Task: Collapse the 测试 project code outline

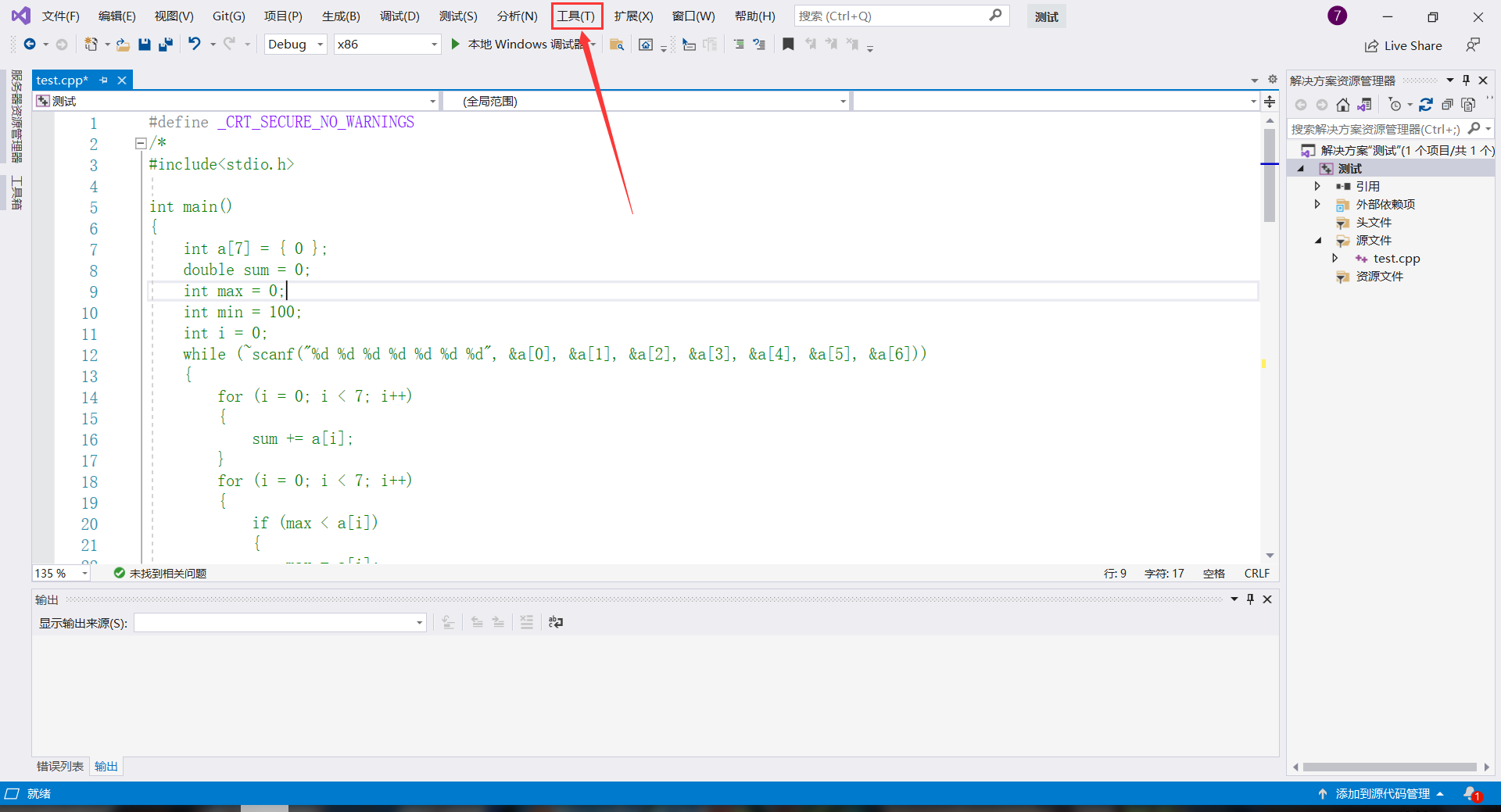Action: (x=1301, y=168)
